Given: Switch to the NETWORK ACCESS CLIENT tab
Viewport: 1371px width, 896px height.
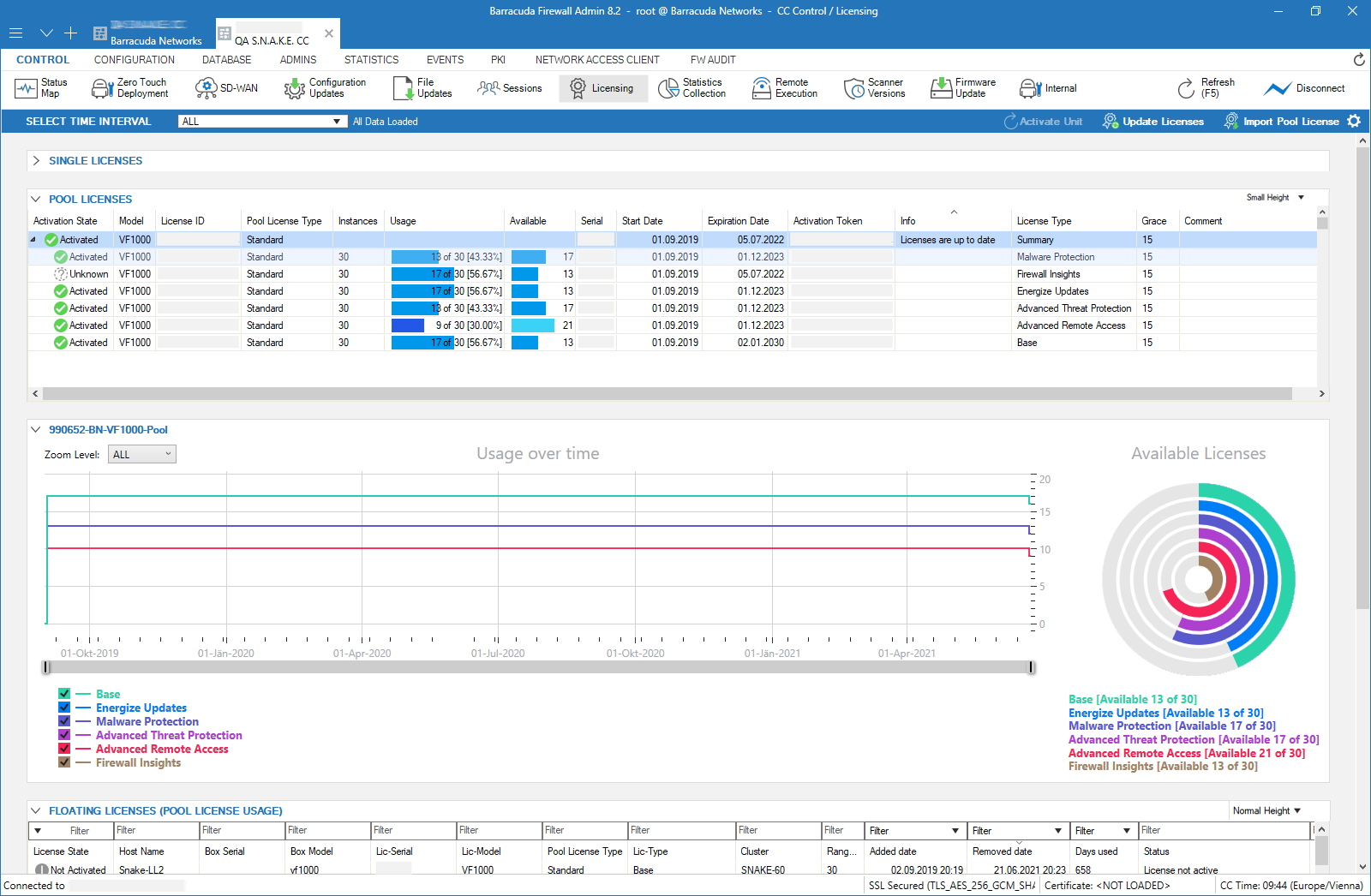Looking at the screenshot, I should [x=597, y=60].
